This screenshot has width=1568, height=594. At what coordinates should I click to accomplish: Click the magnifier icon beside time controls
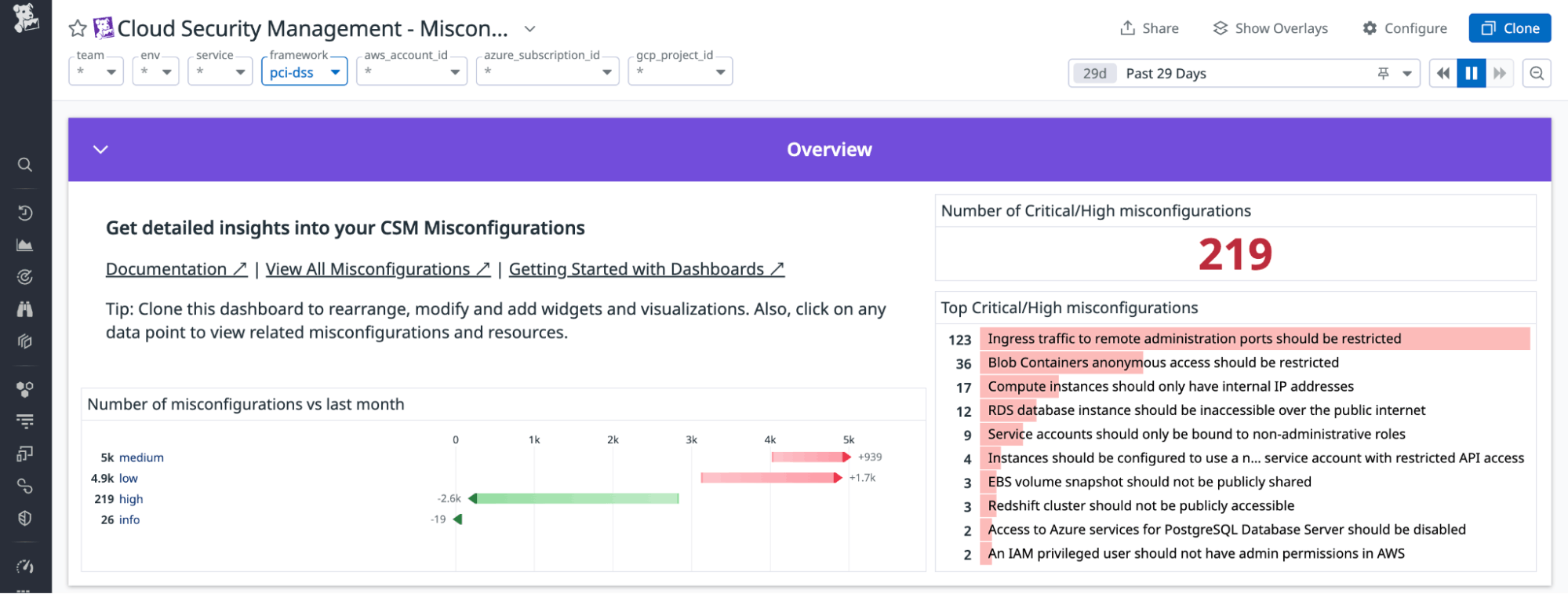click(x=1537, y=73)
